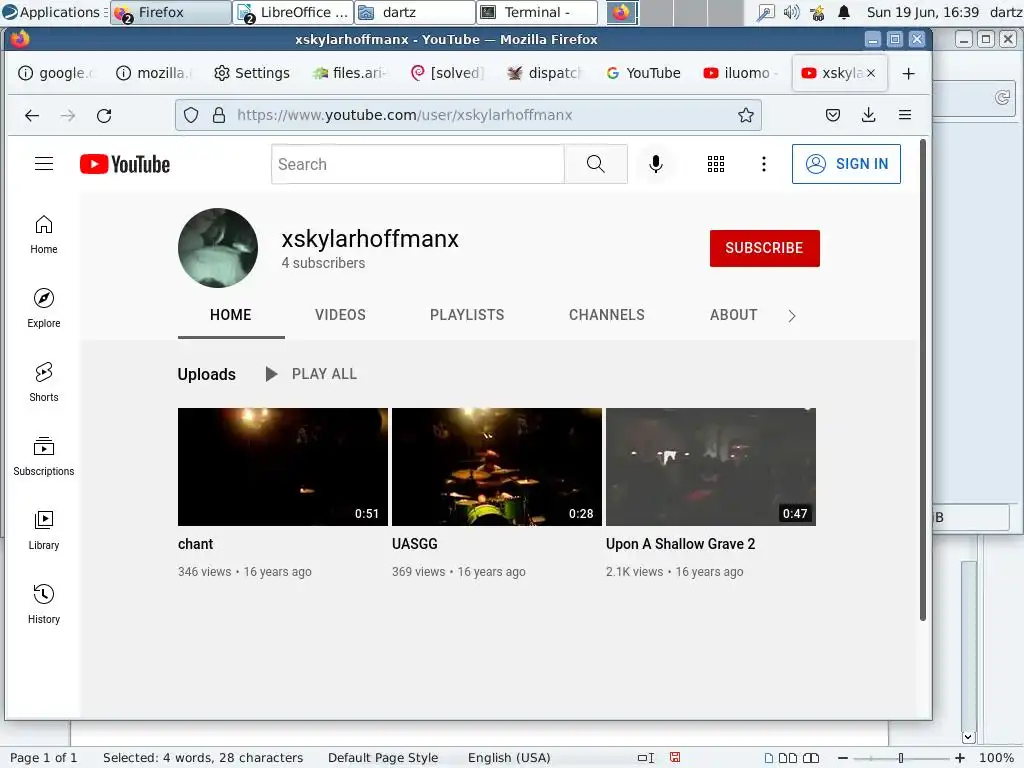Open Subscriptions in YouTube sidebar
The width and height of the screenshot is (1024, 768).
(x=44, y=456)
